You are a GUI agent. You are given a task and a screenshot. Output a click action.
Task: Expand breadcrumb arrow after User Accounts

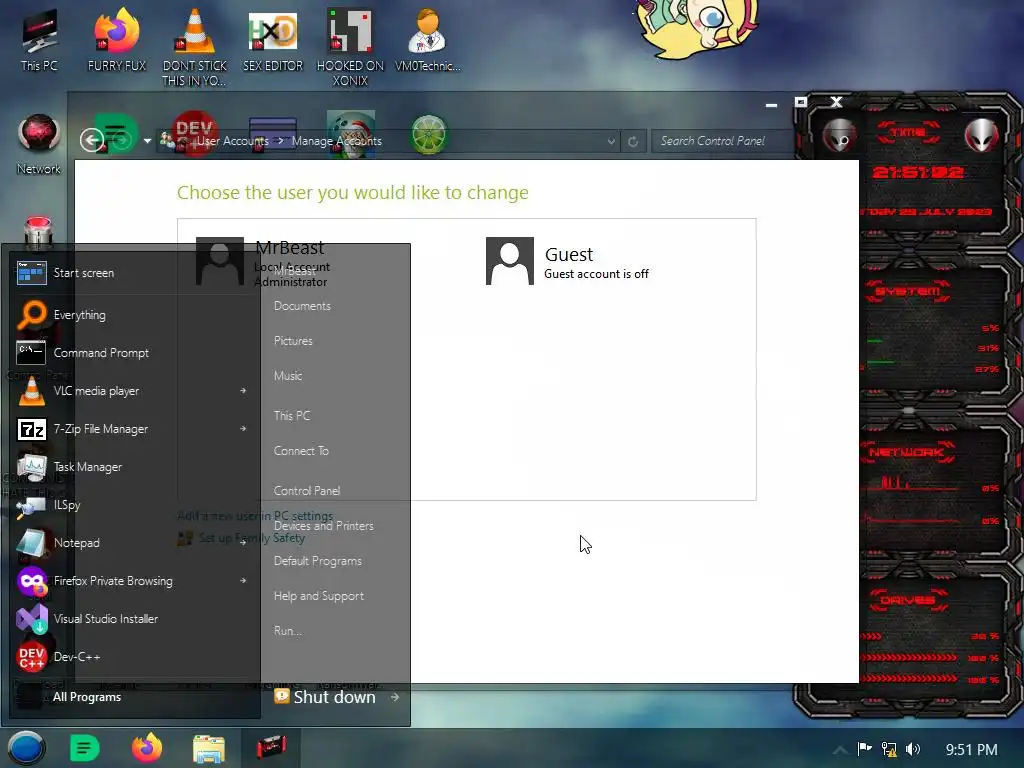tap(280, 140)
